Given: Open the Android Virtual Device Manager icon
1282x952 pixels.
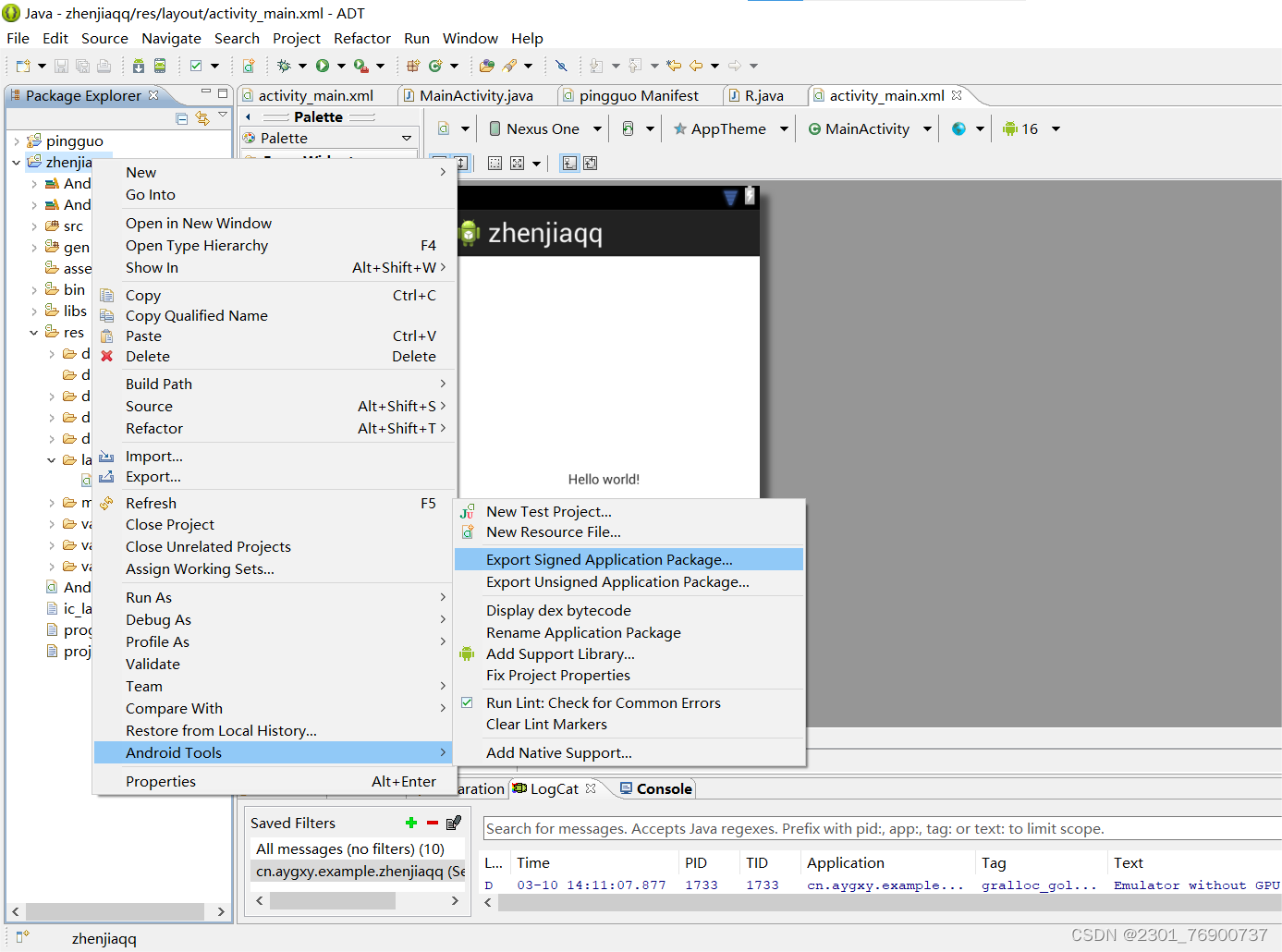Looking at the screenshot, I should click(x=160, y=66).
